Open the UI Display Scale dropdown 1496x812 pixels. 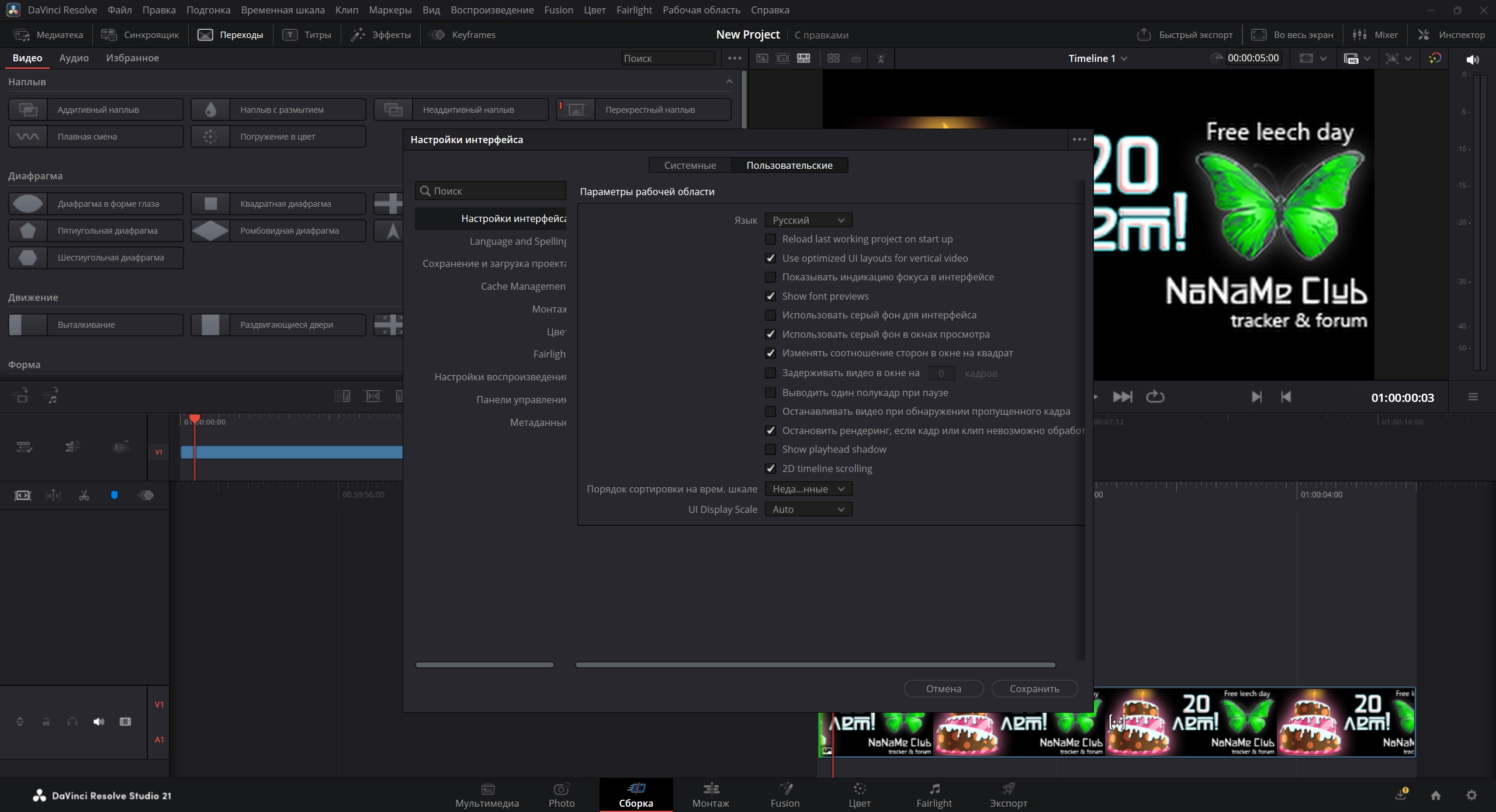808,509
